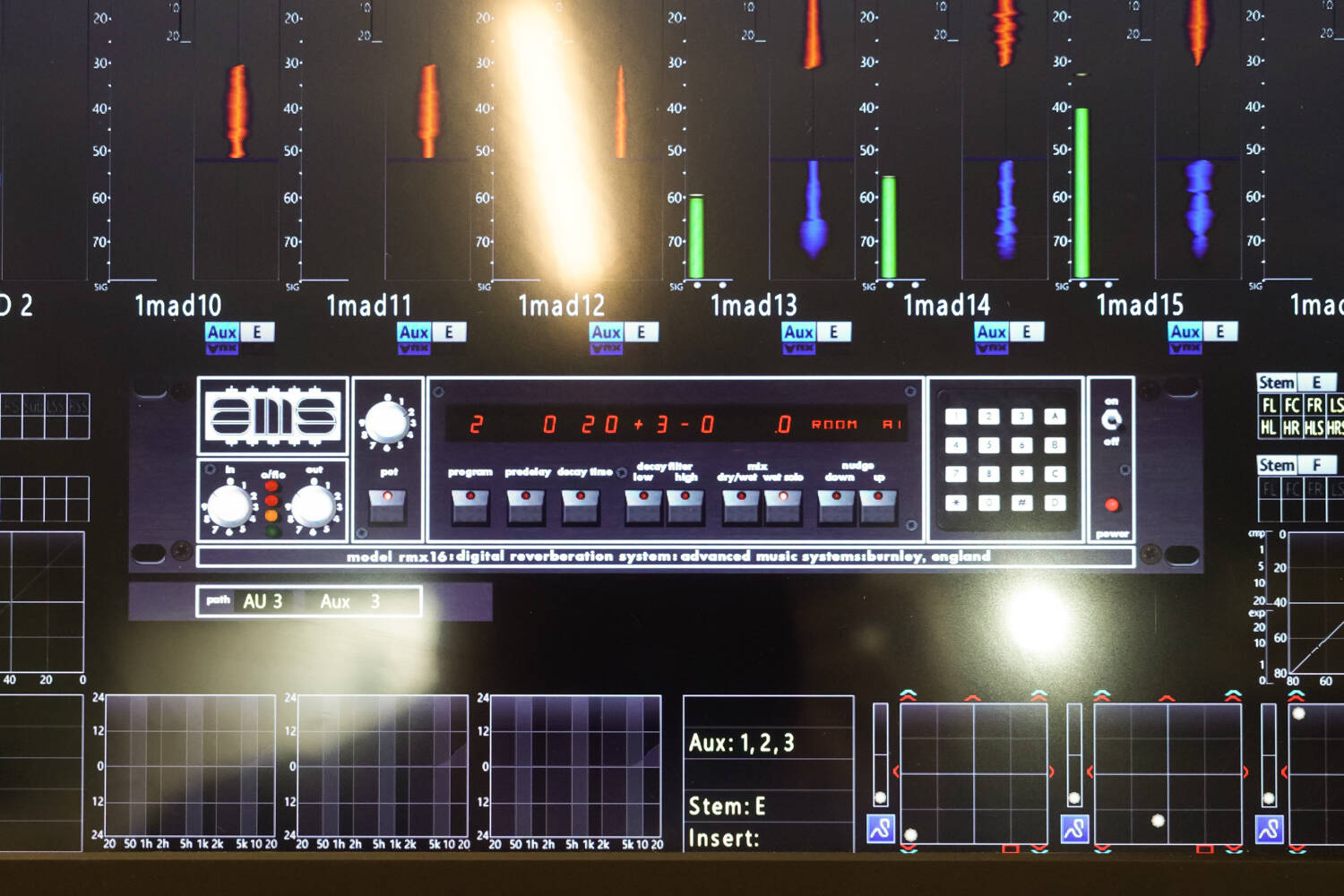Click keypad key 6
The height and width of the screenshot is (896, 1344).
tap(1022, 445)
